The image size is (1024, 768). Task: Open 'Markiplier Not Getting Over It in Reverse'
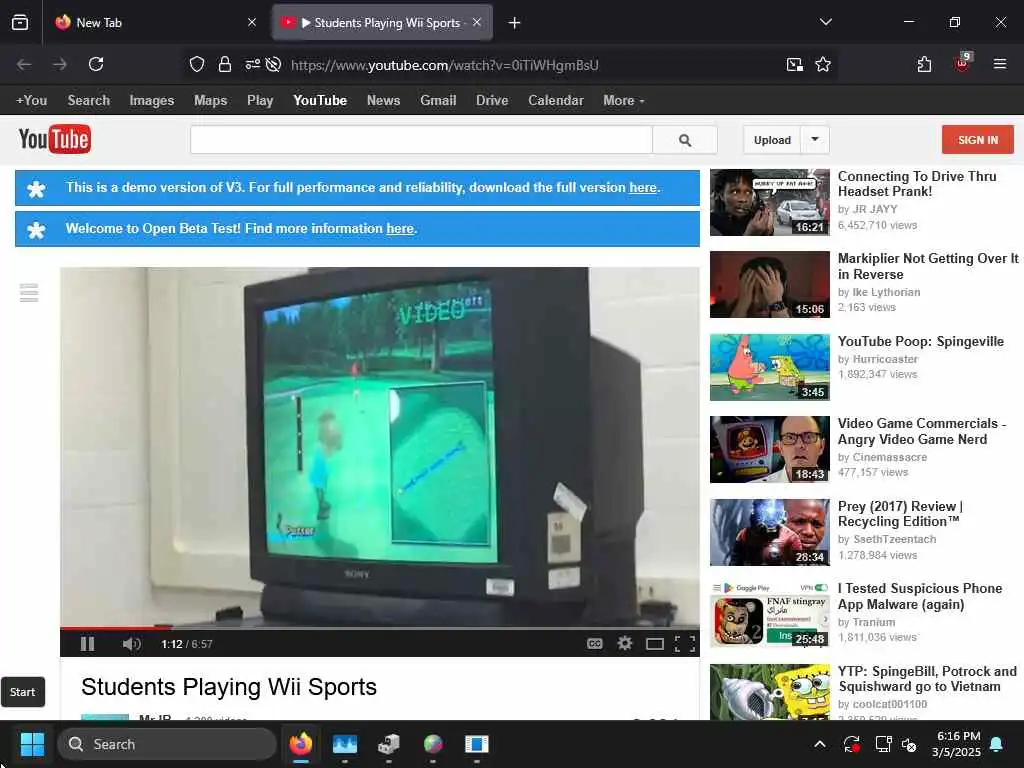(x=927, y=266)
